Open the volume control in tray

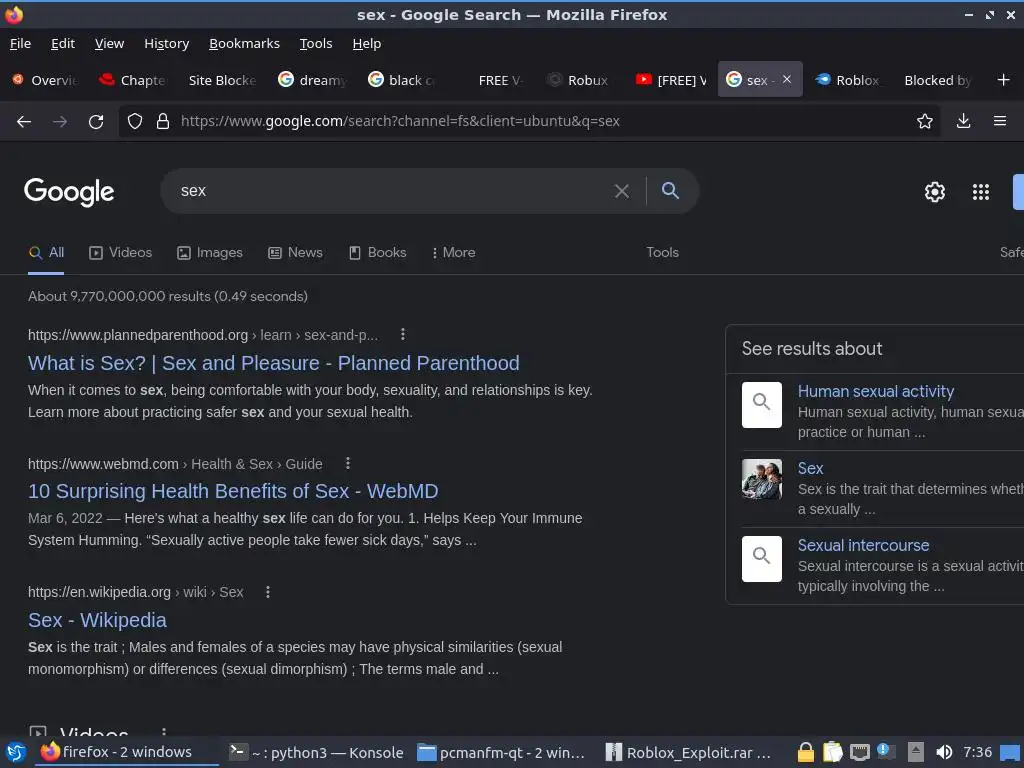pos(944,752)
